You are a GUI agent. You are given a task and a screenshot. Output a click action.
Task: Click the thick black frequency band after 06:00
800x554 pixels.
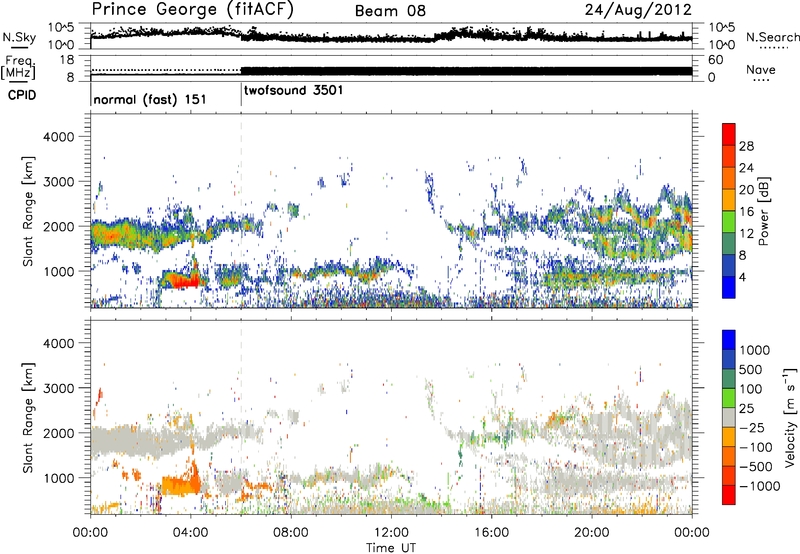click(466, 71)
